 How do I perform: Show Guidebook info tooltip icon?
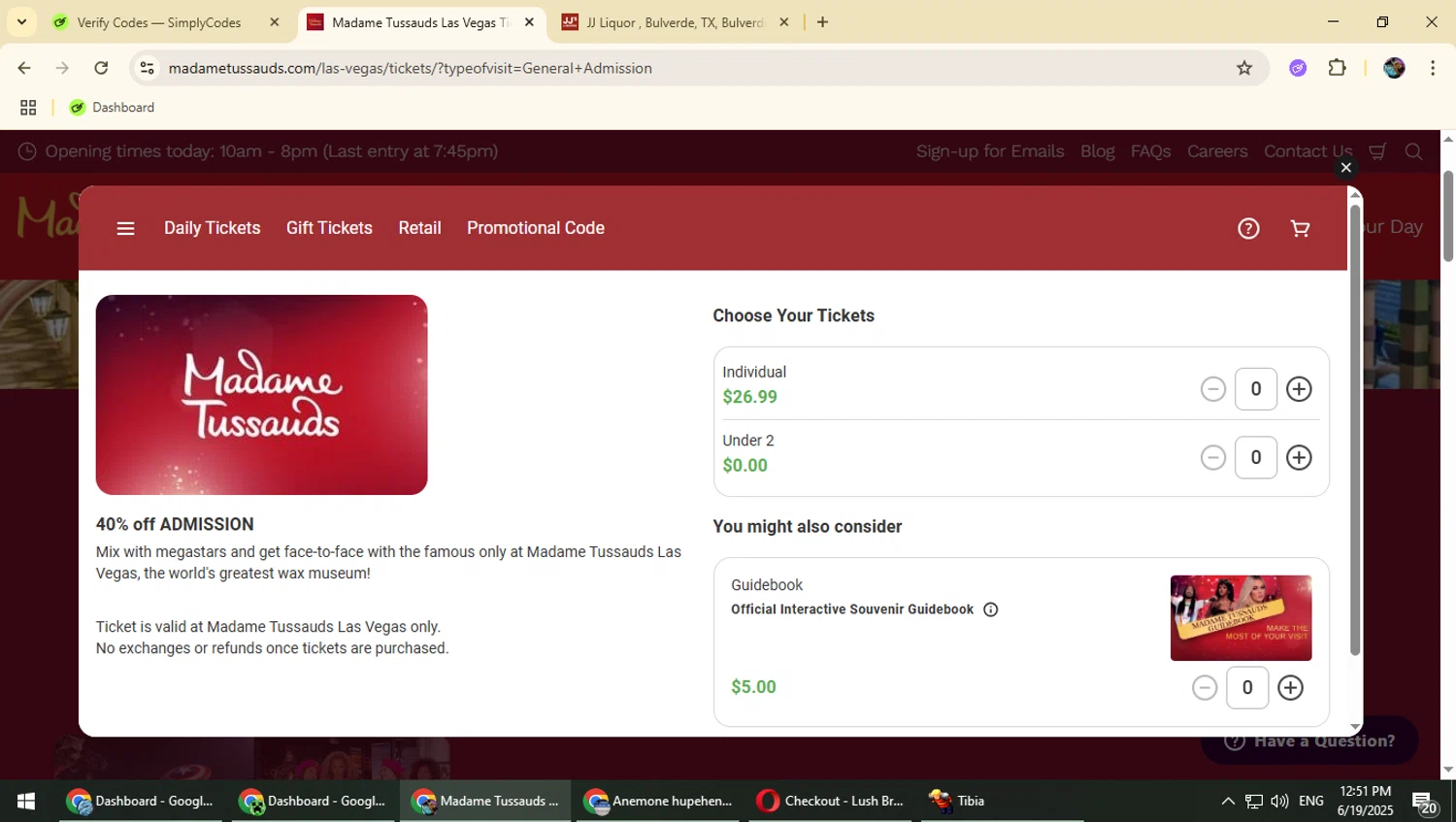pos(990,609)
